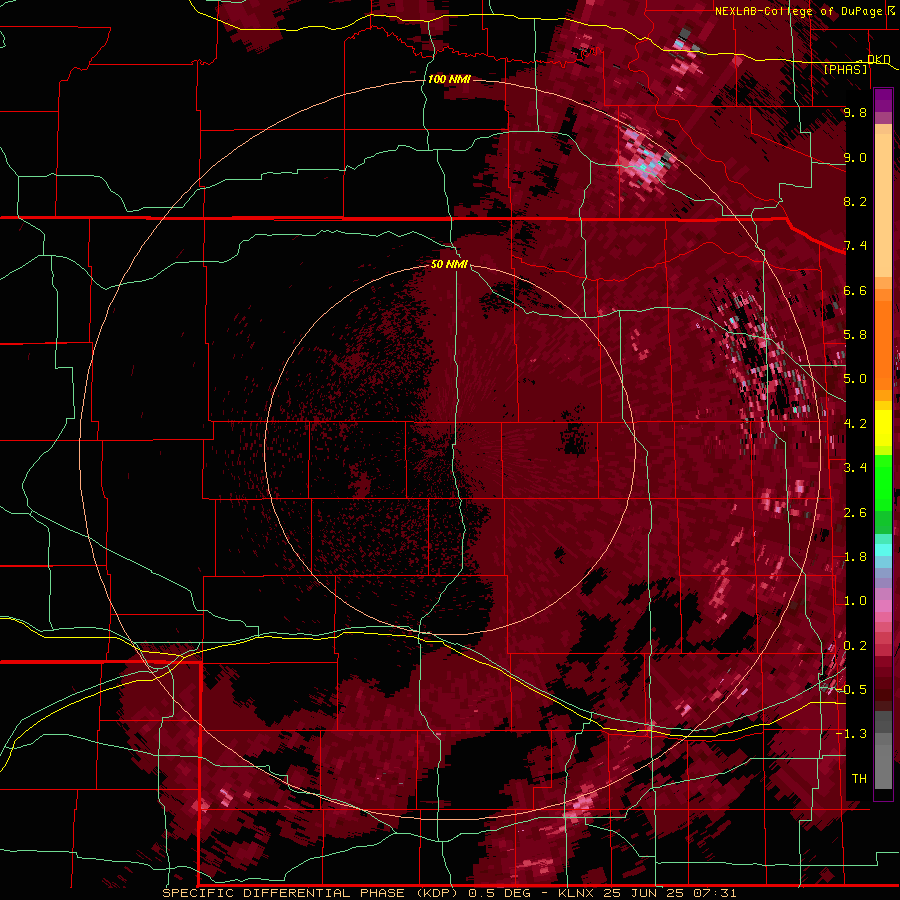Pick the gray bottom color bar segment
Viewport: 900px width, 900px height.
[x=883, y=766]
